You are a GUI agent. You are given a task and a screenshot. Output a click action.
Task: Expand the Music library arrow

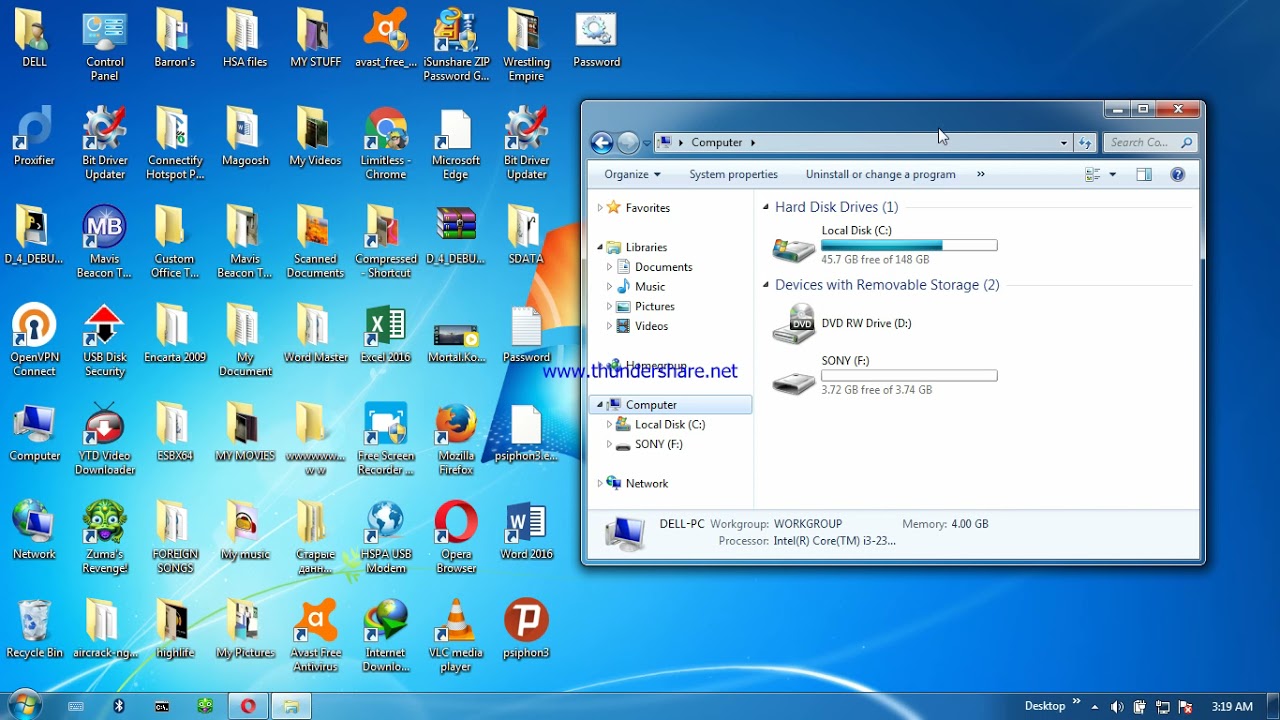(x=609, y=287)
